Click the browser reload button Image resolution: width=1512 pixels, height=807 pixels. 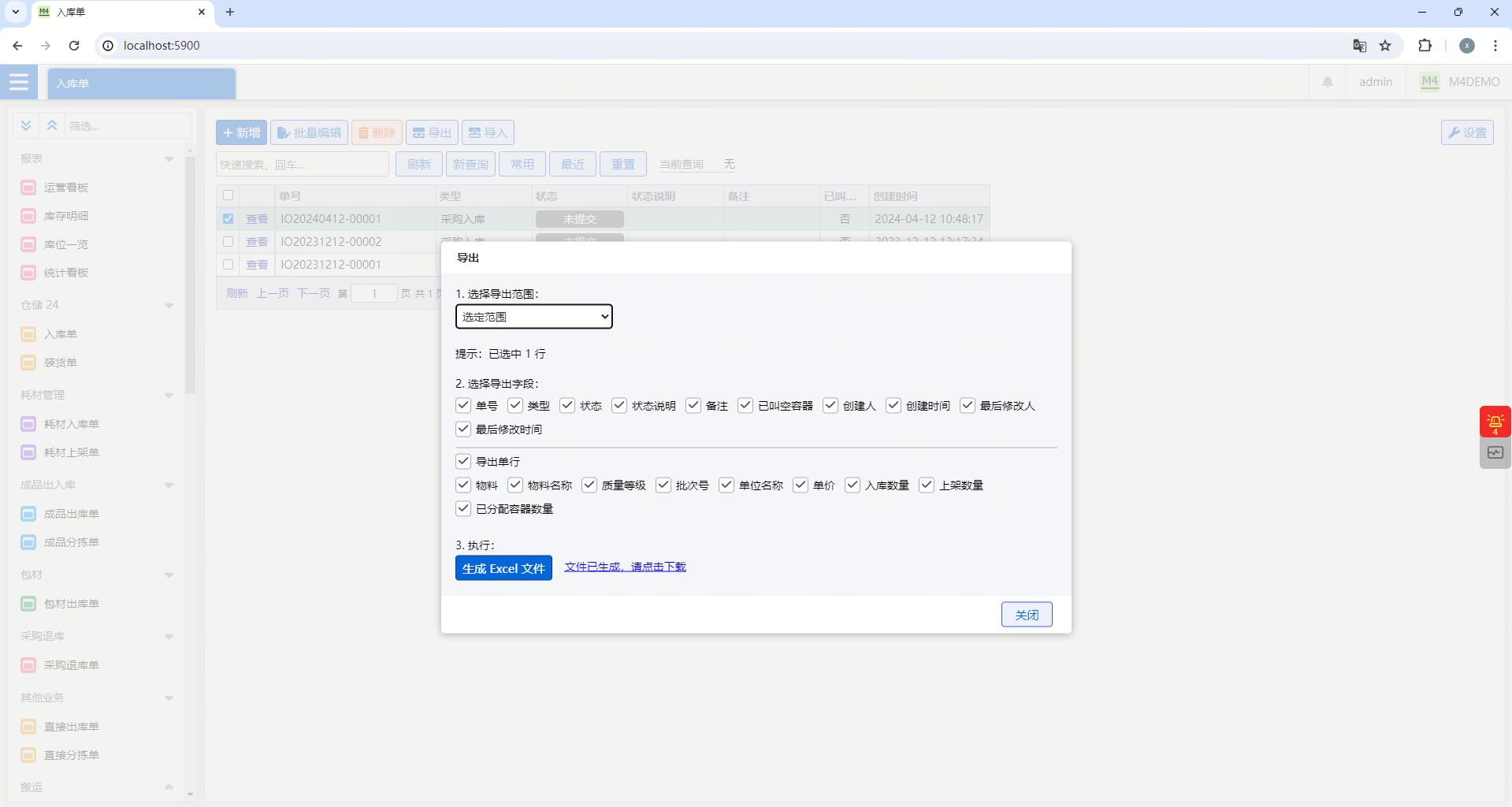point(74,46)
